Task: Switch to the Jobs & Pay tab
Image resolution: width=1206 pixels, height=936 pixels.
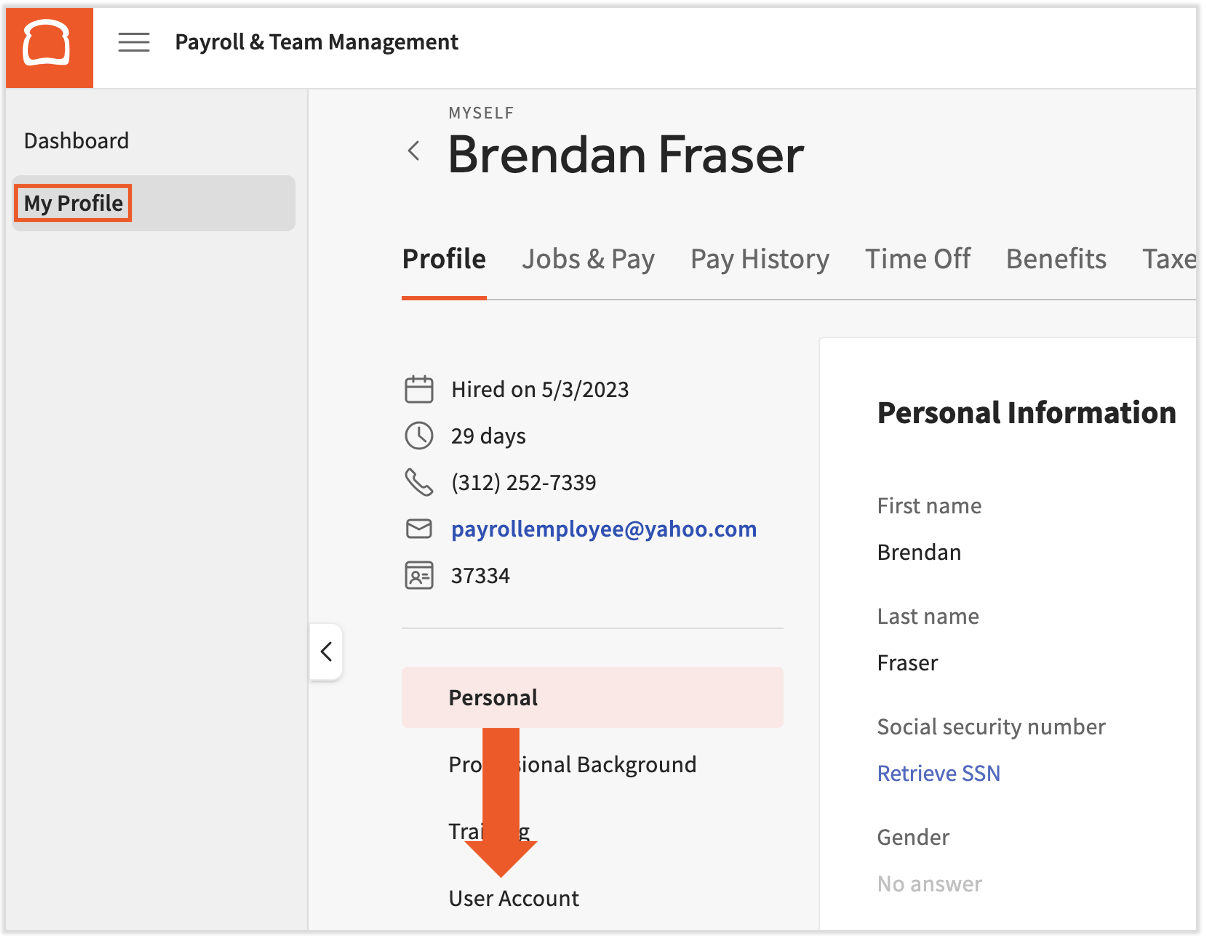Action: [x=588, y=259]
